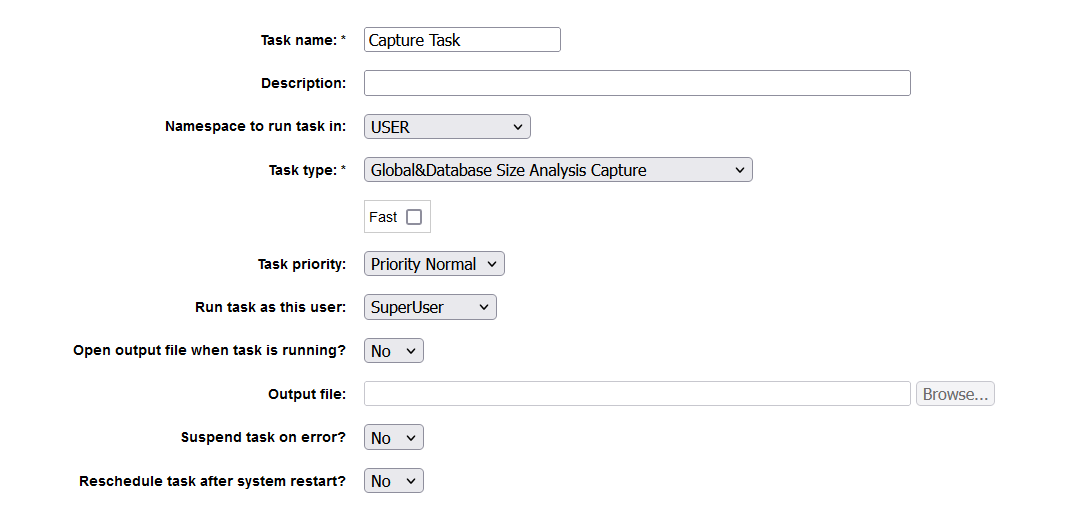Open the Reschedule after restart dropdown
1072x532 pixels.
(x=393, y=481)
